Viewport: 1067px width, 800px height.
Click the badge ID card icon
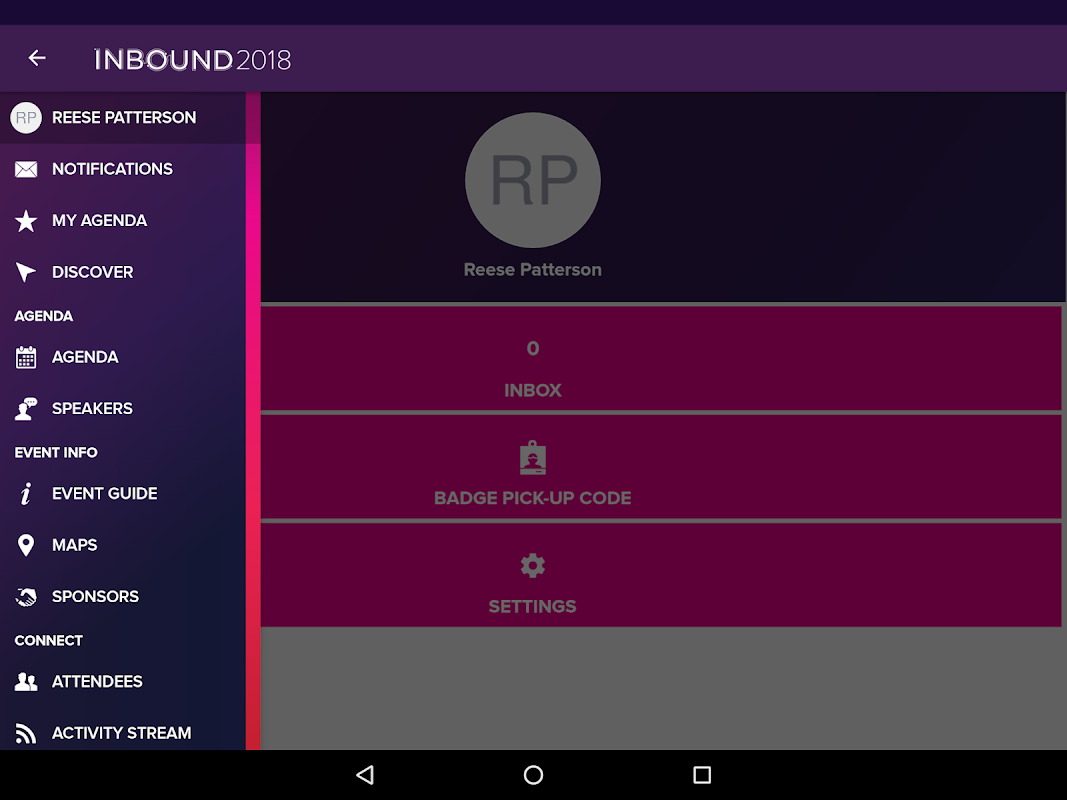(x=533, y=458)
